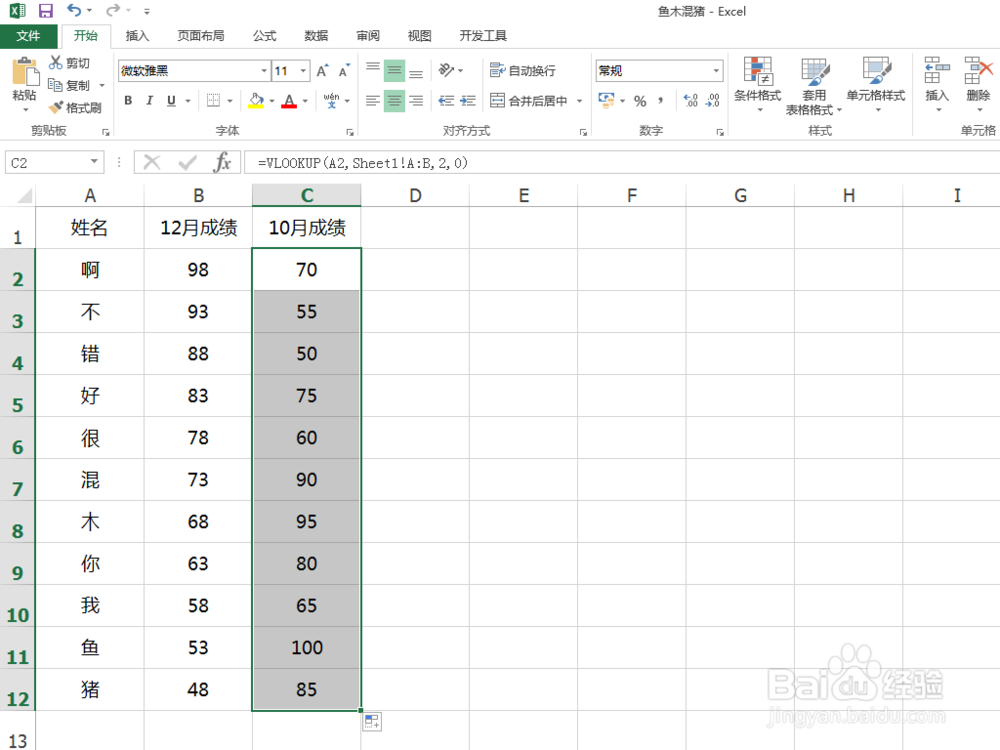The width and height of the screenshot is (1000, 750).
Task: Toggle middle align button
Action: (x=394, y=70)
